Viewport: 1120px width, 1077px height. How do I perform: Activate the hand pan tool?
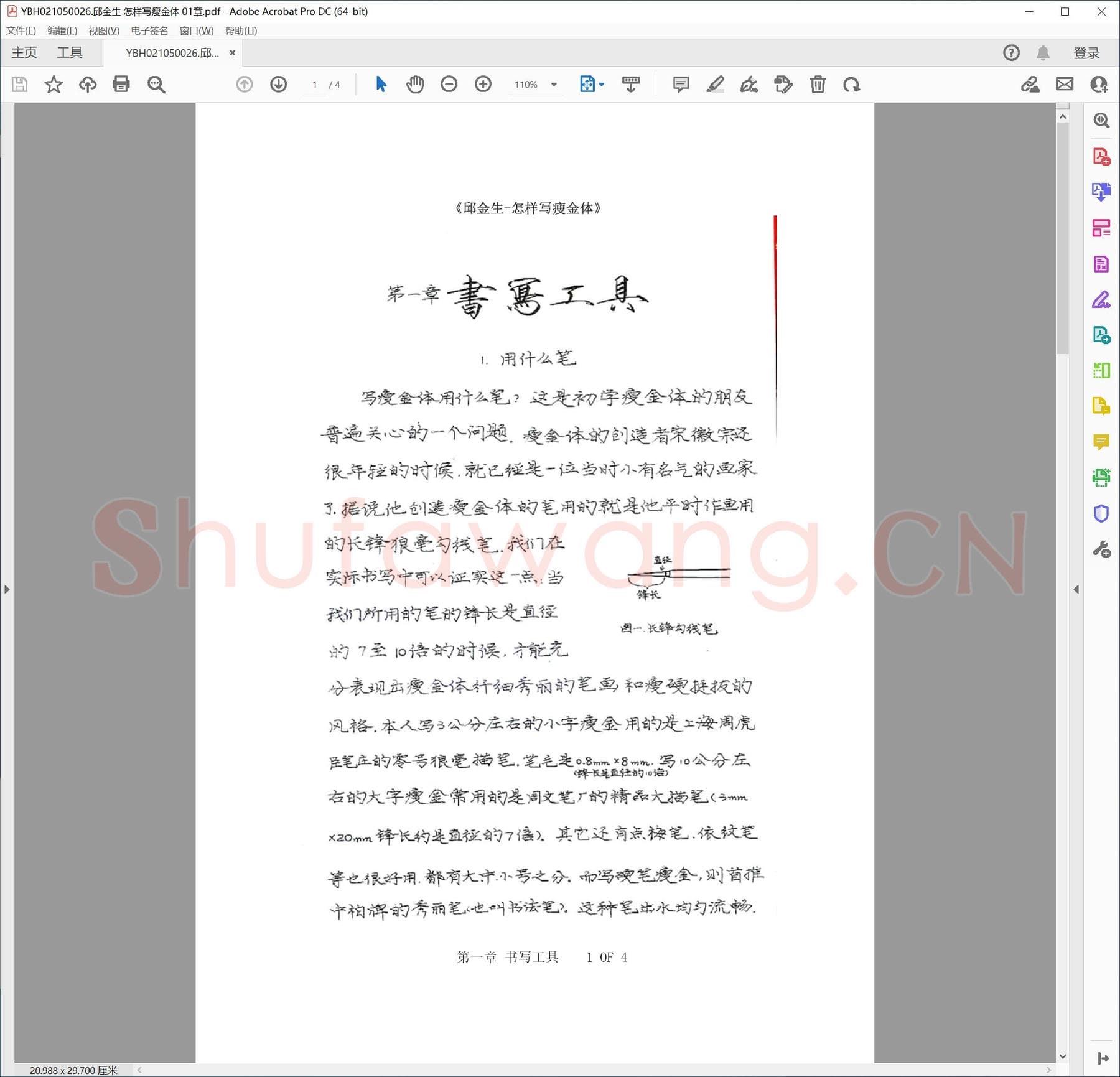coord(415,84)
